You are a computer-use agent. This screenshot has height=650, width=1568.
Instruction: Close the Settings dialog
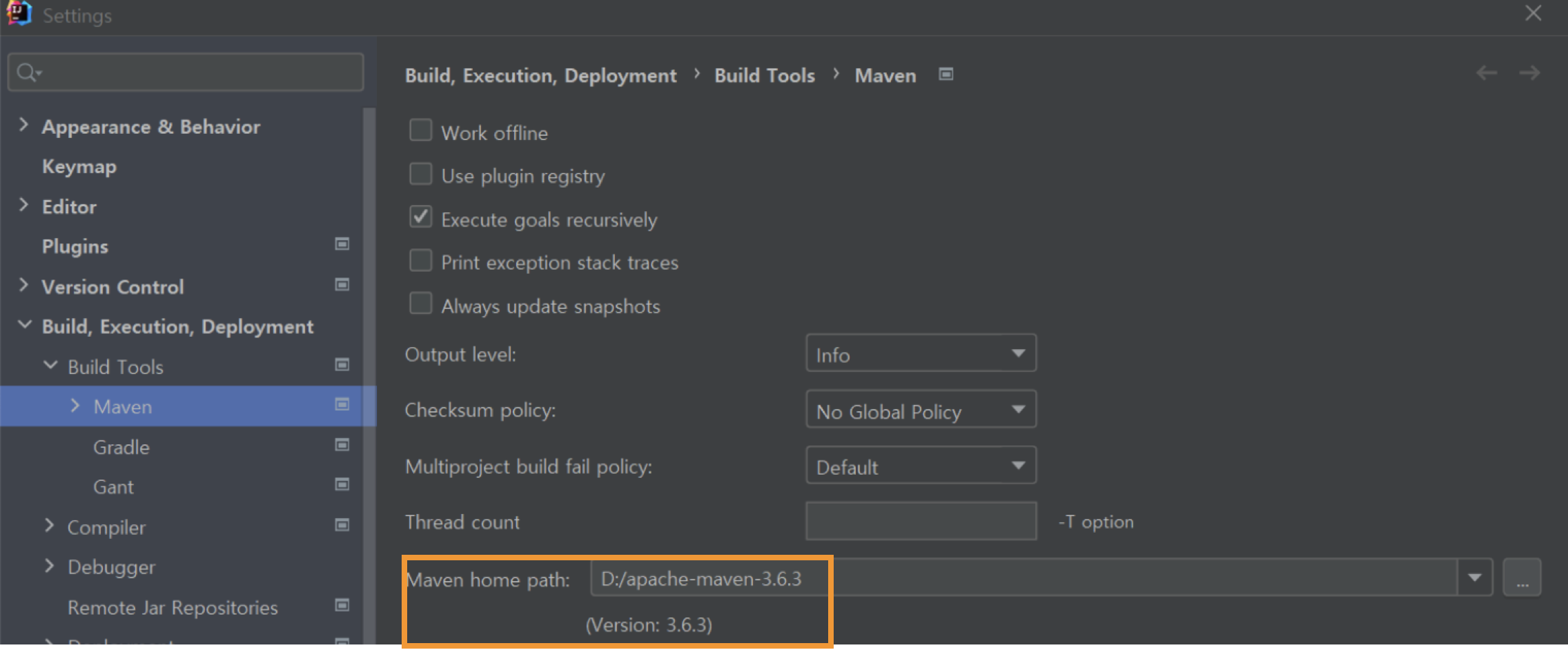click(x=1533, y=13)
